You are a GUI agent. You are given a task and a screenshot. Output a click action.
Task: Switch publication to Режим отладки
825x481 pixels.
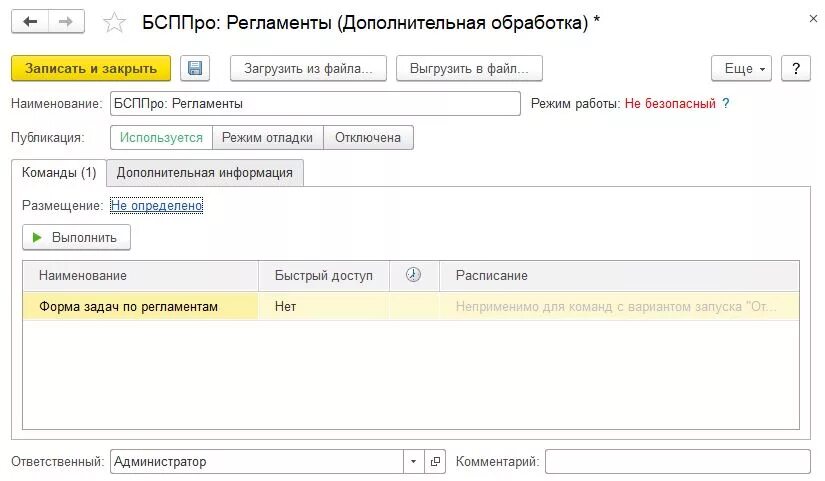click(267, 138)
